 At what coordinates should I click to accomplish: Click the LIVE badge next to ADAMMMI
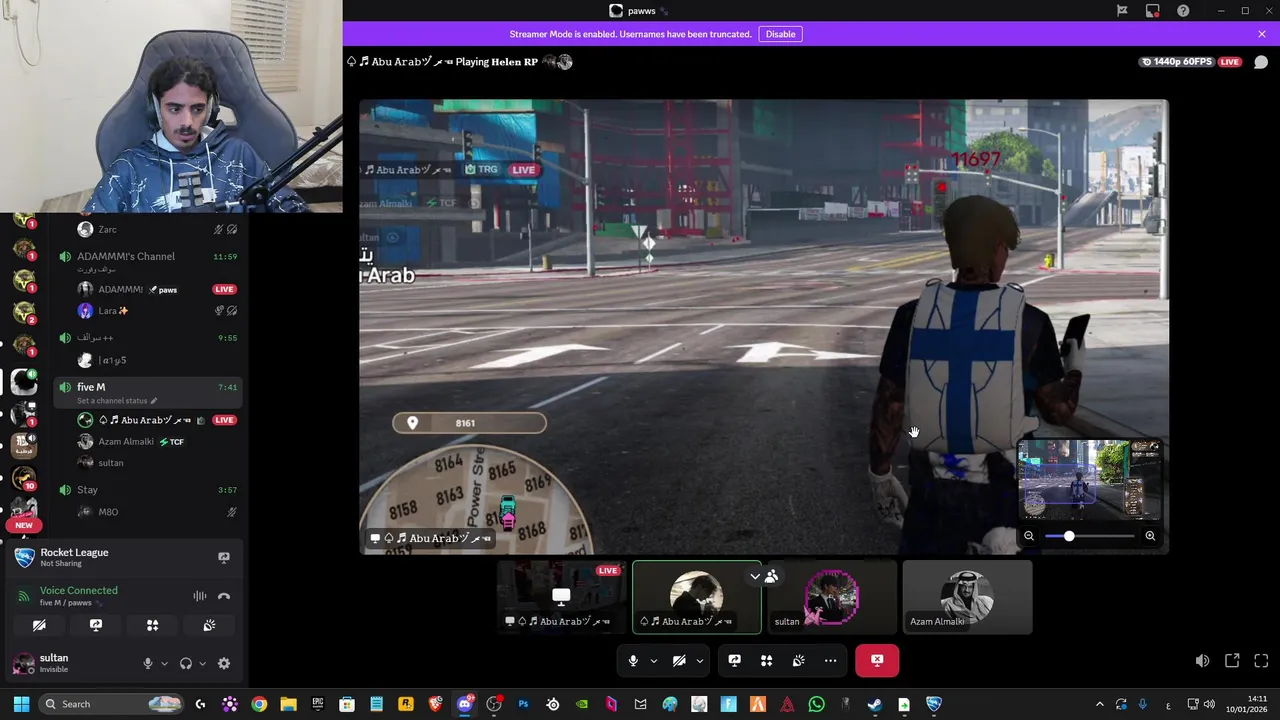[x=224, y=289]
